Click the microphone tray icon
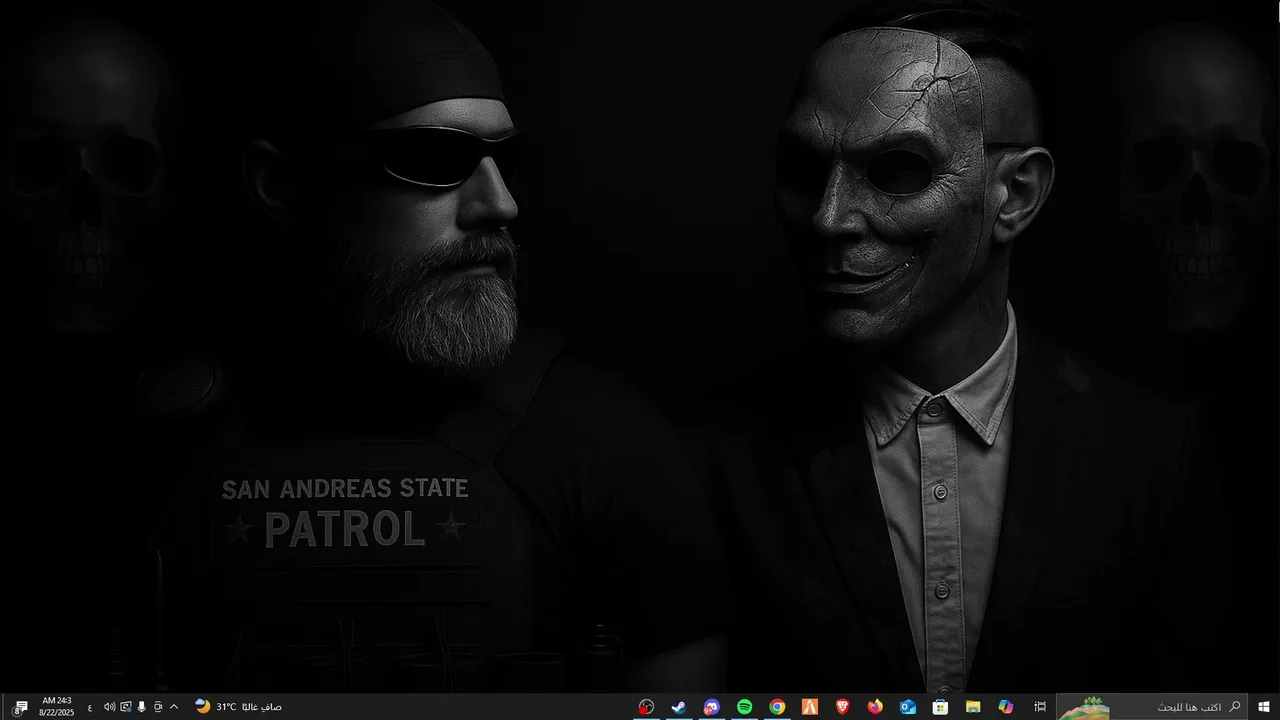Viewport: 1280px width, 720px height. (141, 707)
